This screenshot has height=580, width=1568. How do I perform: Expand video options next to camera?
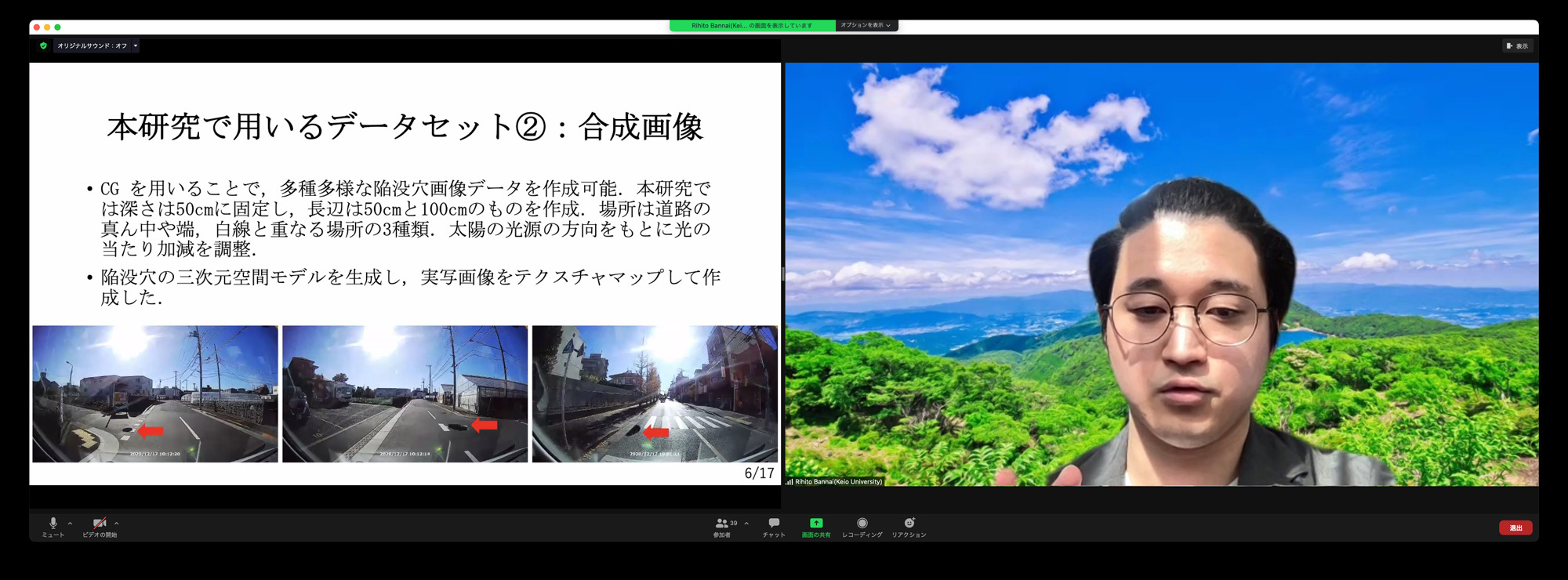click(x=116, y=523)
